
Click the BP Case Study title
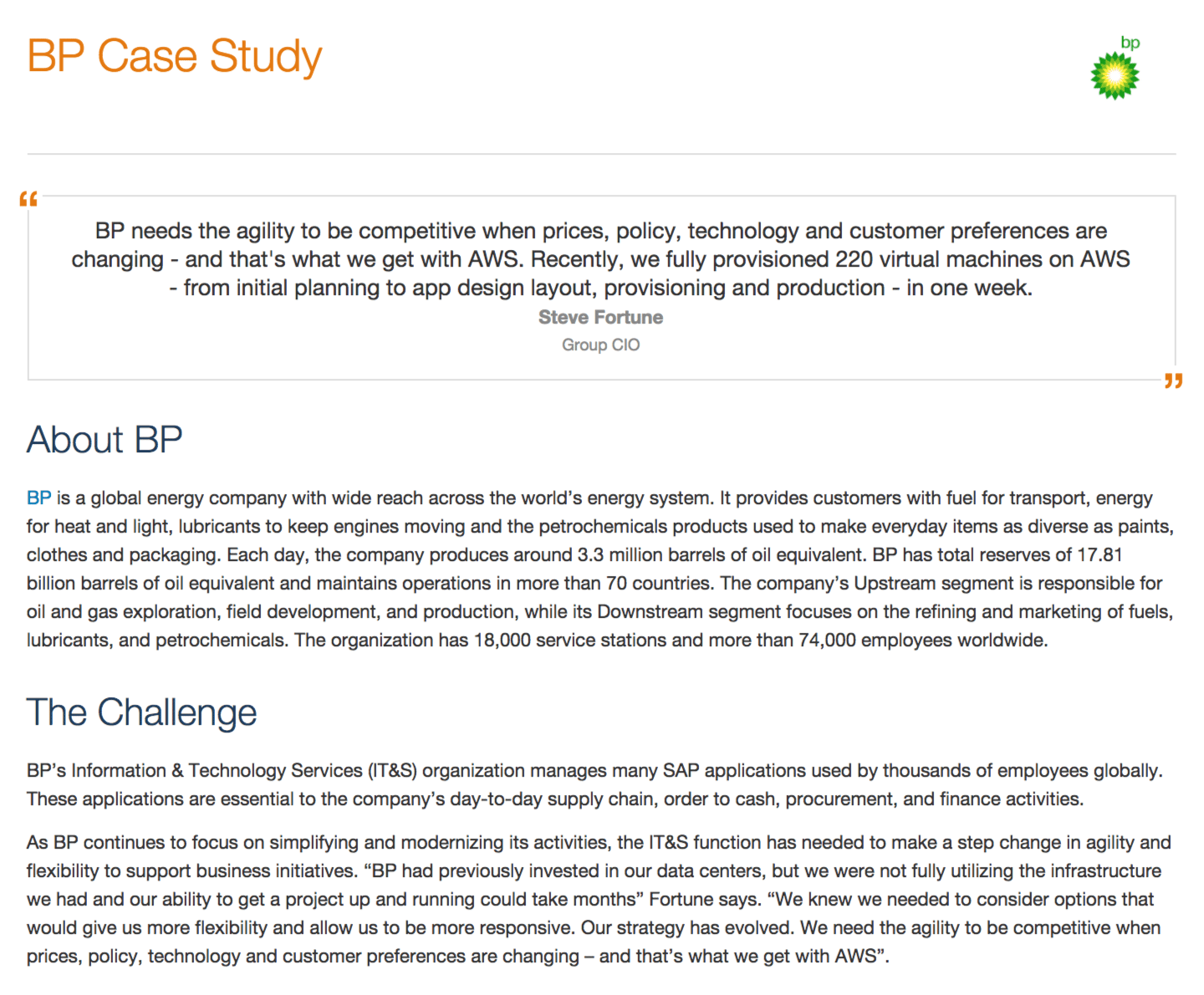point(174,57)
